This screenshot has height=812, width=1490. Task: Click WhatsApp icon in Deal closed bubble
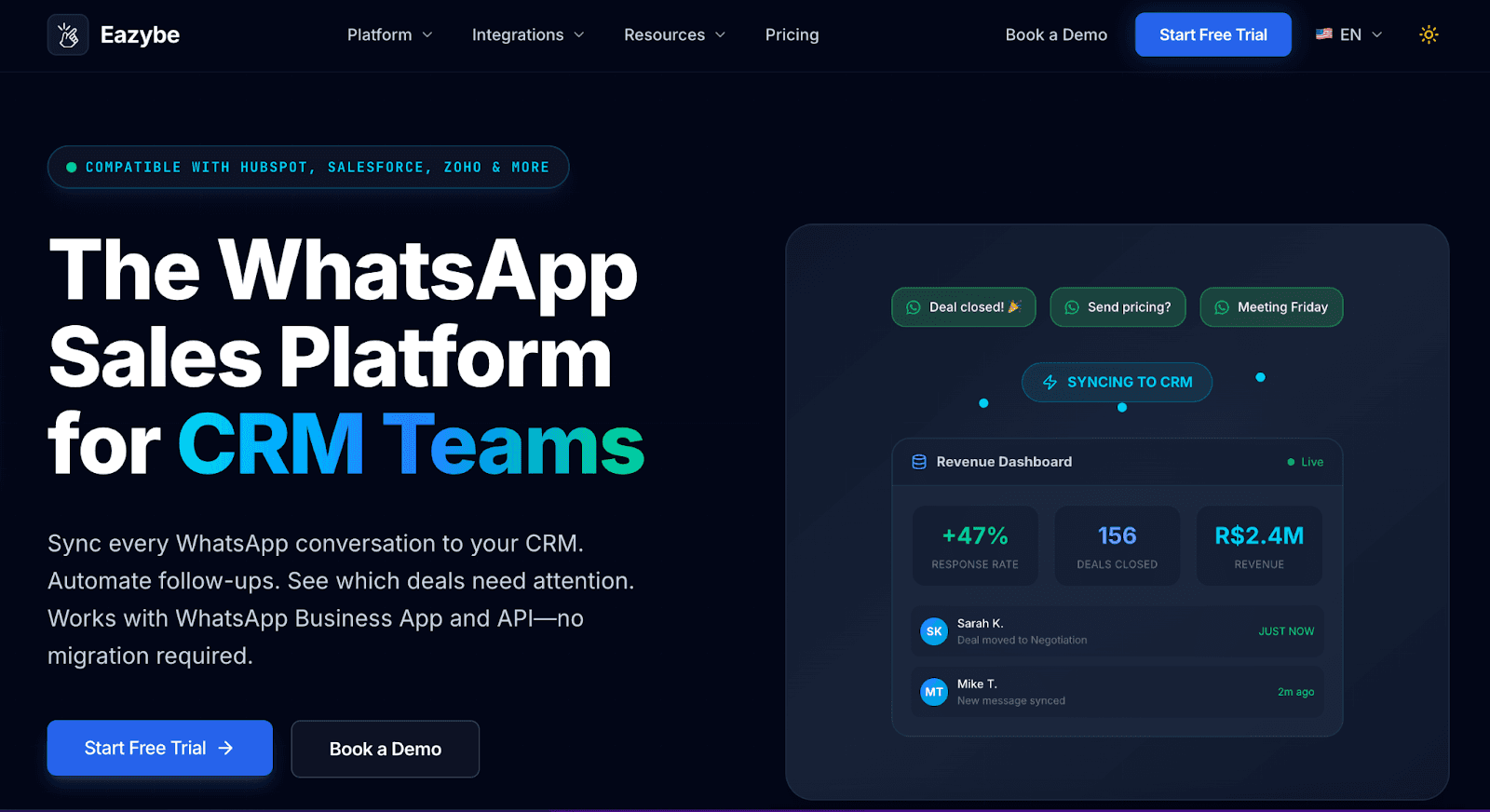click(x=914, y=307)
